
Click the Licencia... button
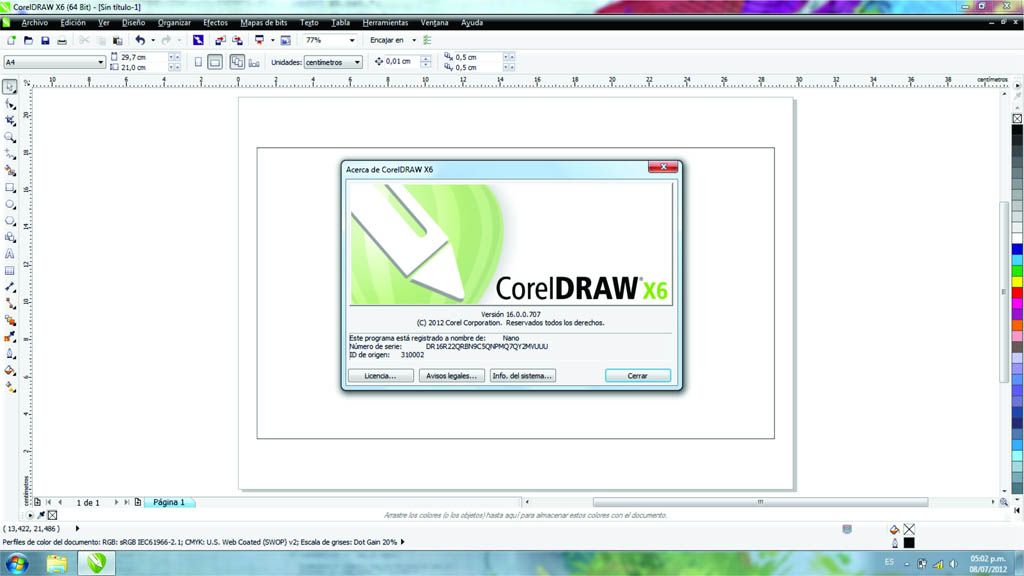point(381,376)
